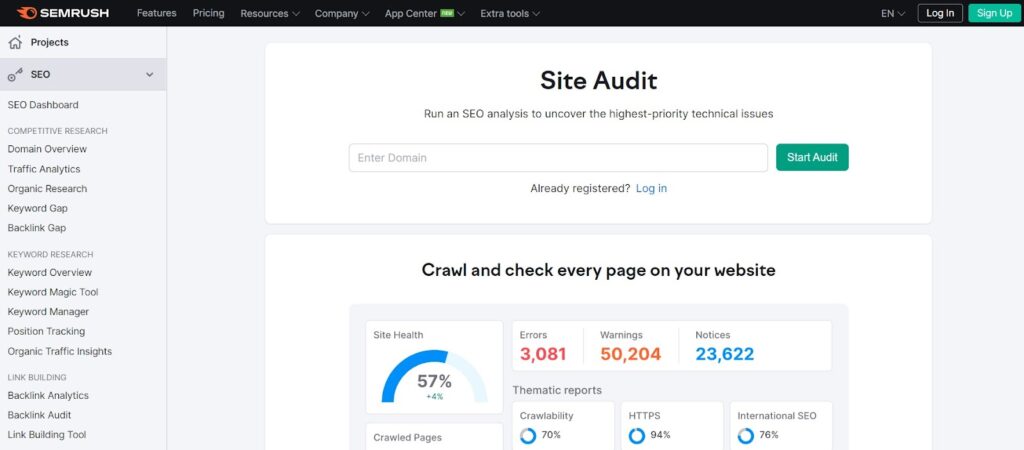Screen dimensions: 1024x450
Task: Open Link Building Tool
Action: [46, 434]
